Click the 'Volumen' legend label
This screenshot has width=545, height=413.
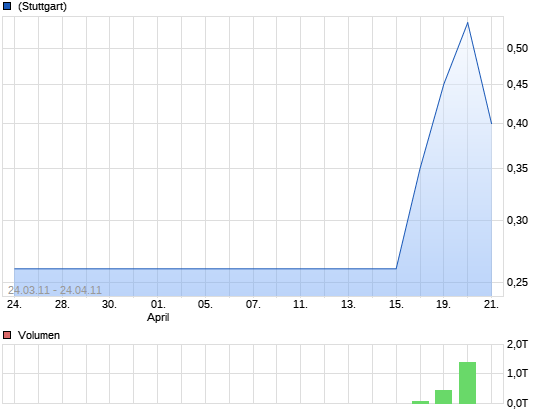(39, 335)
